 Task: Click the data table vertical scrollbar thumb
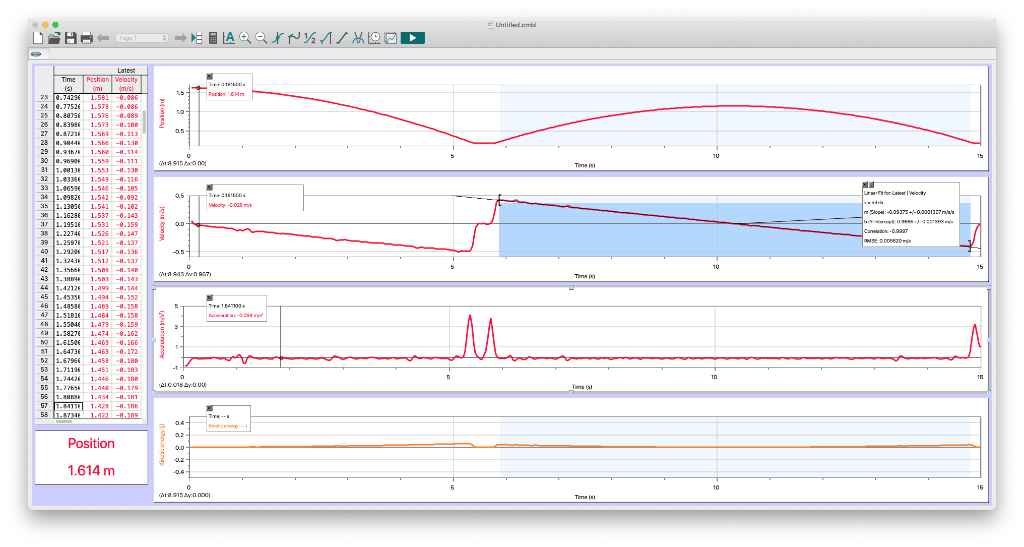(144, 122)
